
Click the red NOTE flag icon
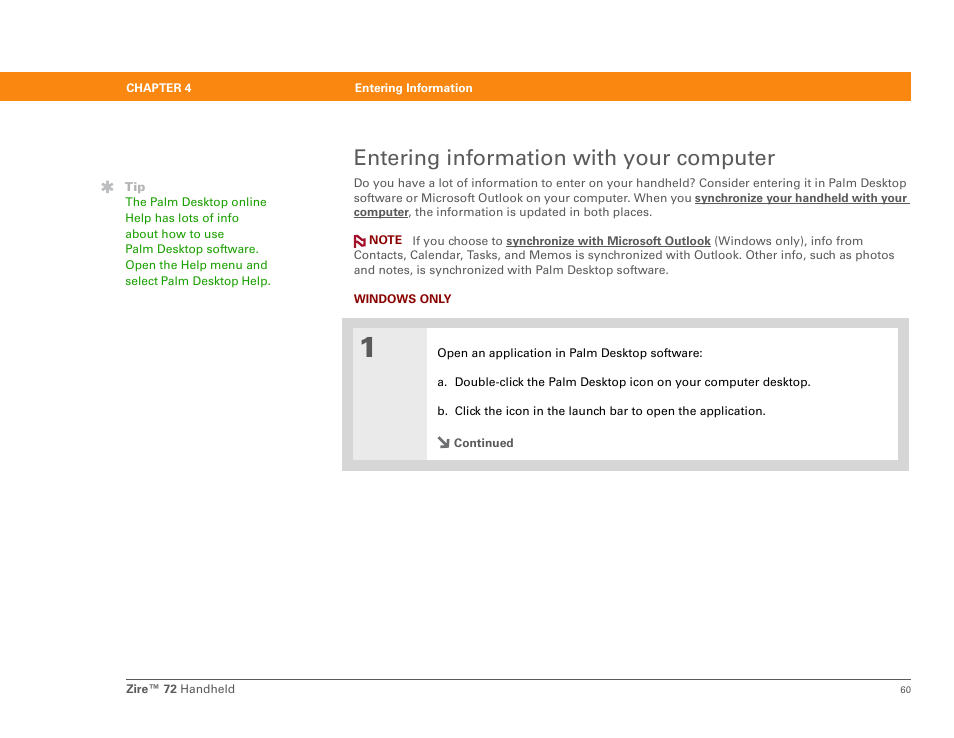[360, 241]
